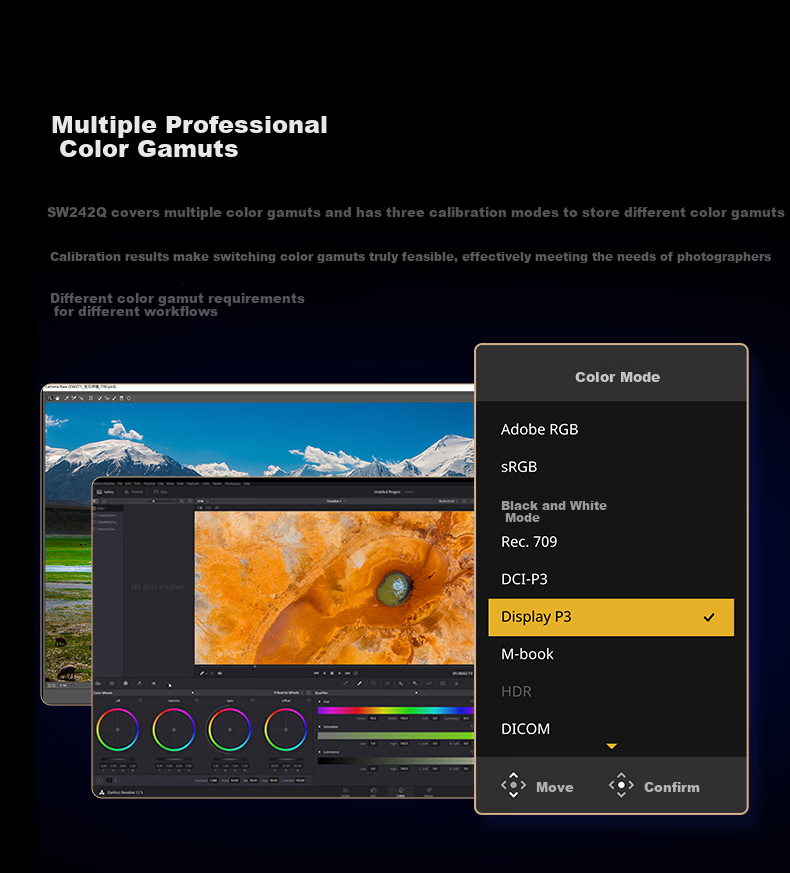Image resolution: width=790 pixels, height=873 pixels.
Task: Click the Confirm label in OSD footer
Action: [x=671, y=787]
